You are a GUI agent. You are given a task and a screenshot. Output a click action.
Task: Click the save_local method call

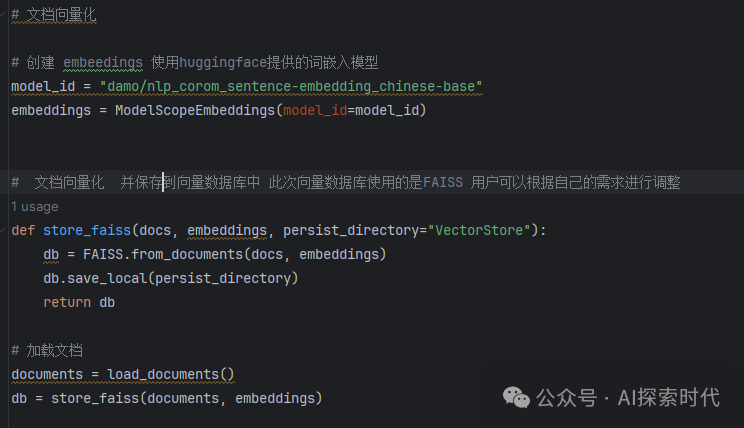(107, 278)
